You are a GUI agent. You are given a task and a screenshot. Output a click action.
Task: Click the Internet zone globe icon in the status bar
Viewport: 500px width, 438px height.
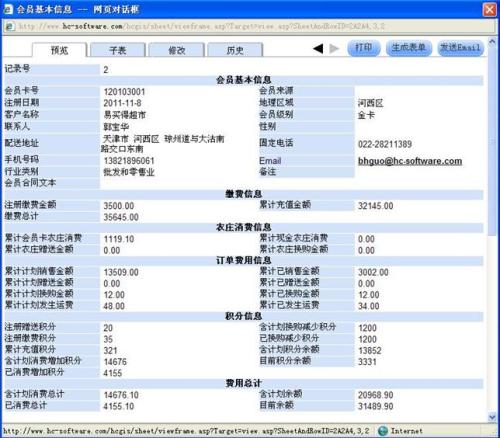pyautogui.click(x=383, y=431)
